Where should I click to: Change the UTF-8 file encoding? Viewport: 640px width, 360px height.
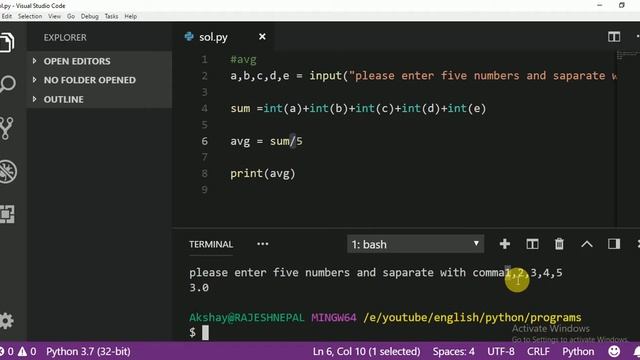pos(501,351)
